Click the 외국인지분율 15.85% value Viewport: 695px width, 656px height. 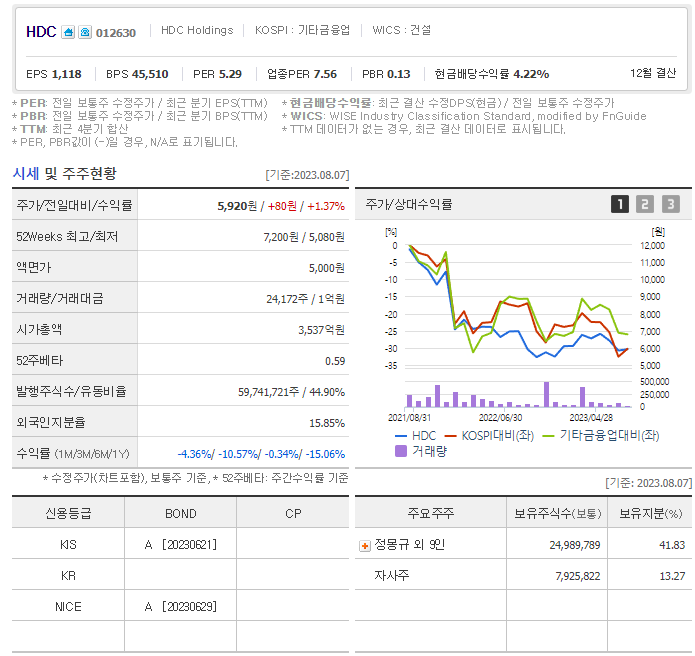click(x=327, y=423)
